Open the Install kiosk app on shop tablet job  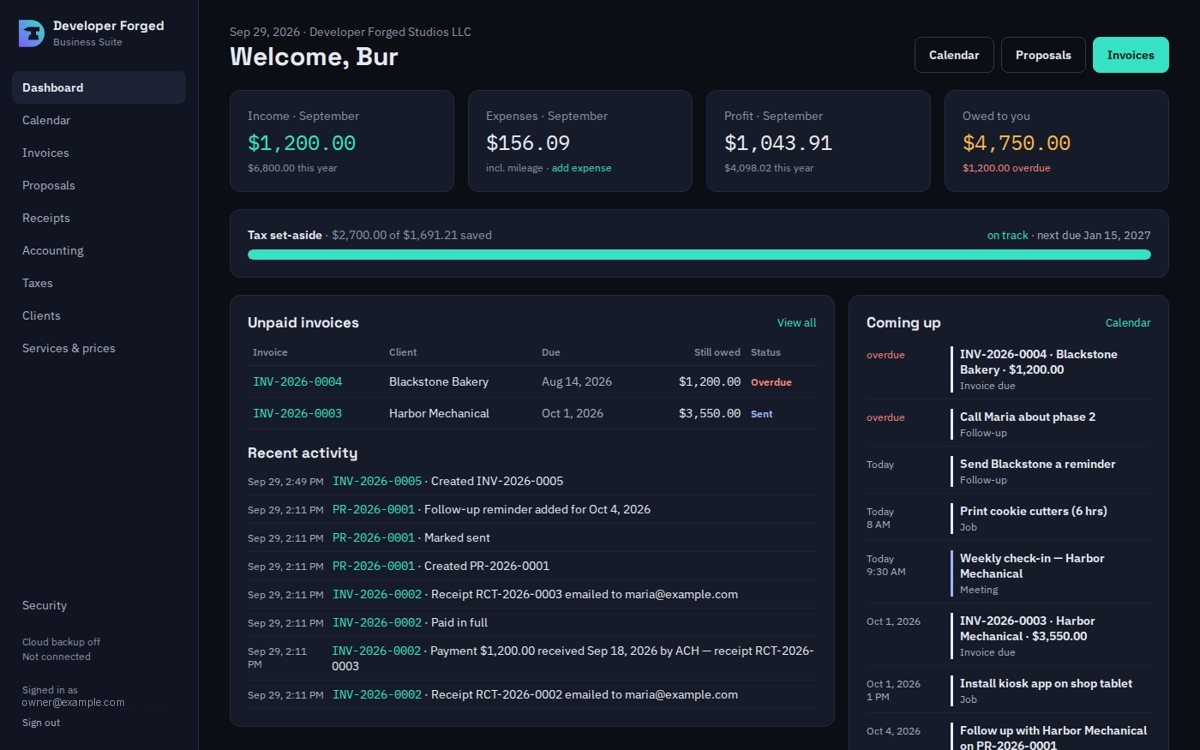point(1050,691)
